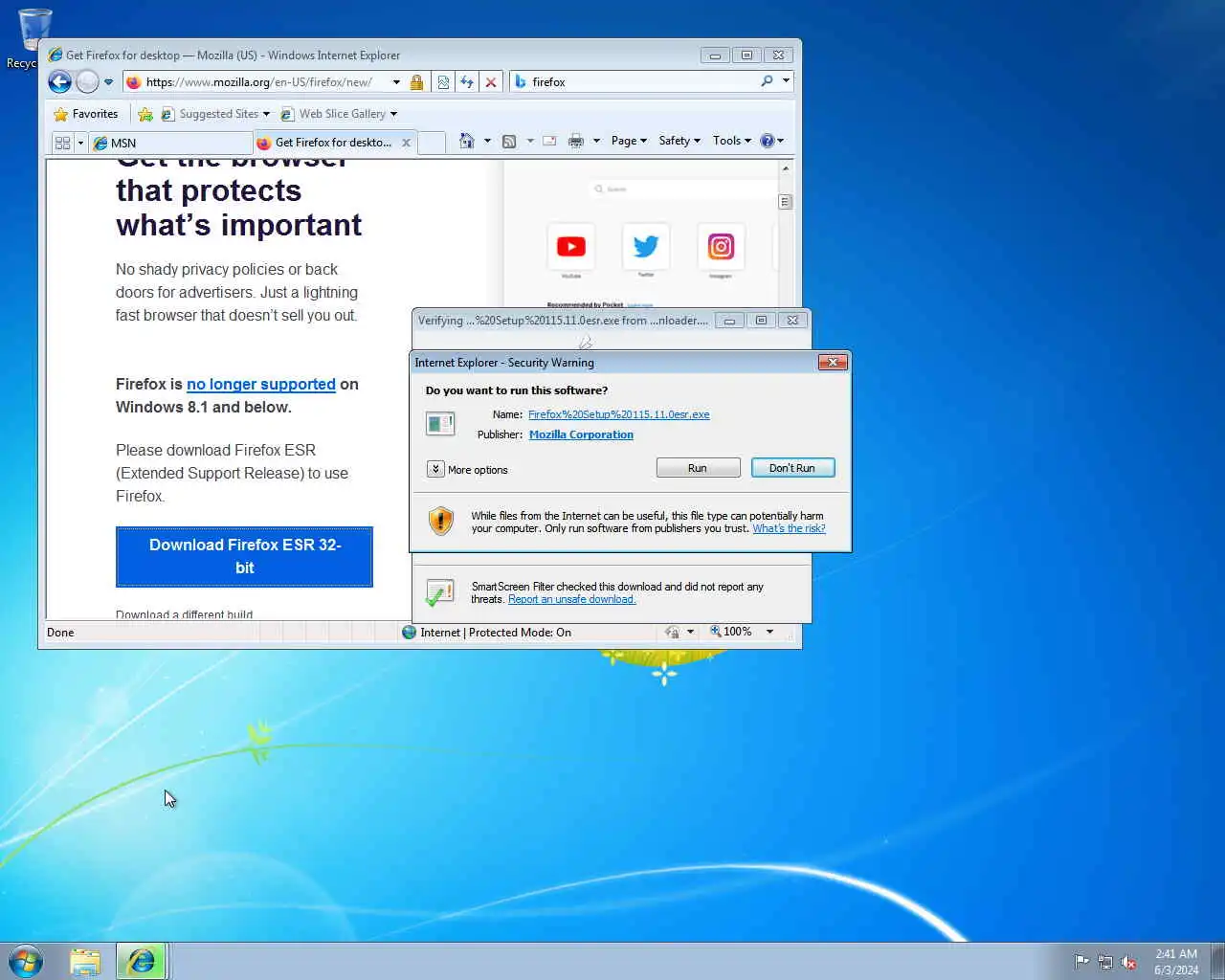Viewport: 1225px width, 980px height.
Task: Click the status bar privacy lock icon
Action: (x=673, y=632)
